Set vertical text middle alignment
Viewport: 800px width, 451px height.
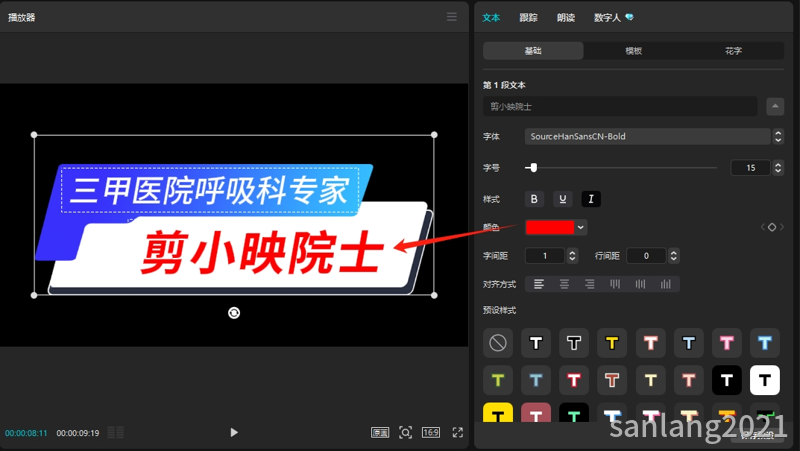[640, 284]
